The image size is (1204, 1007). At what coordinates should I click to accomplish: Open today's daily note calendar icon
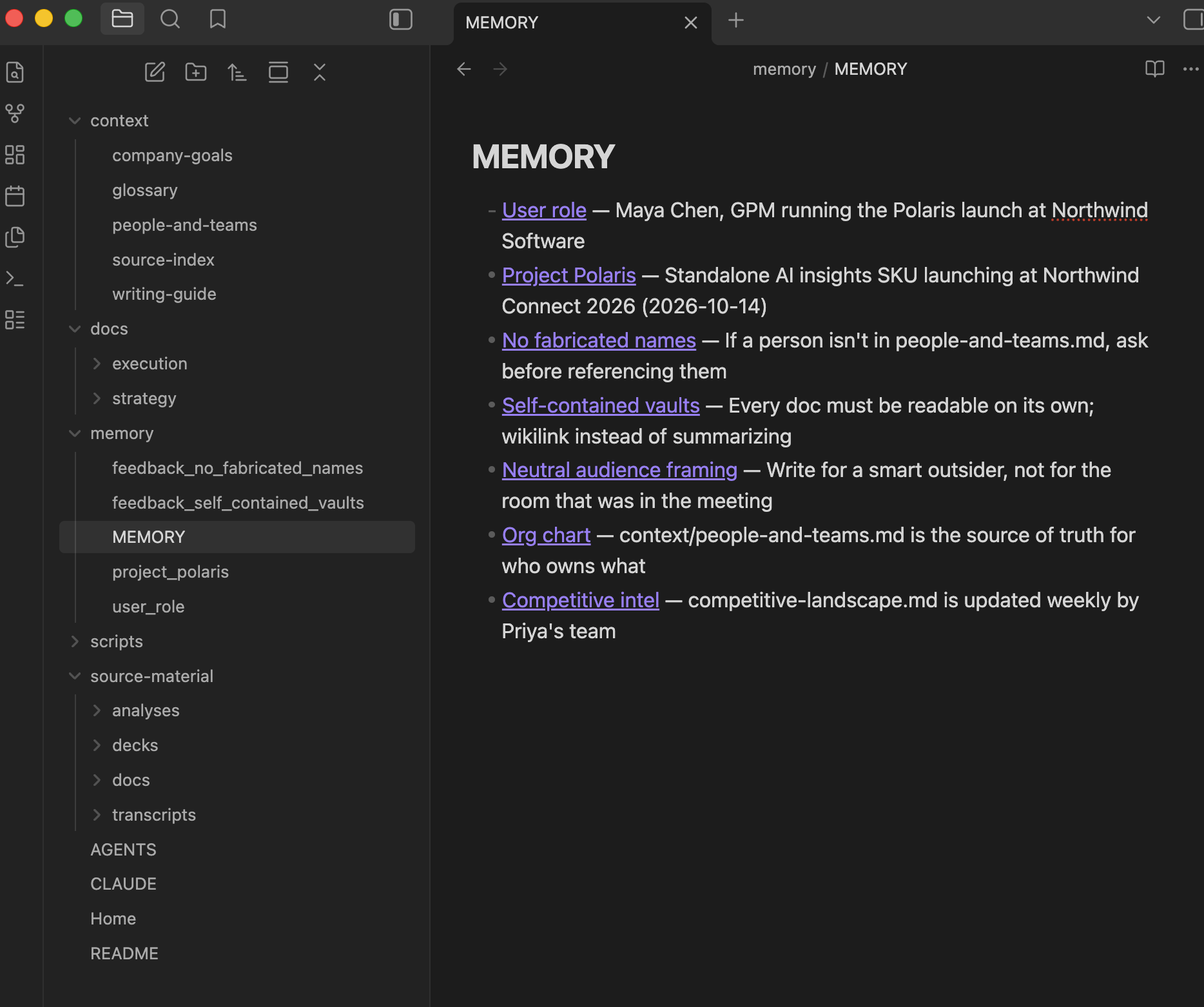tap(15, 196)
